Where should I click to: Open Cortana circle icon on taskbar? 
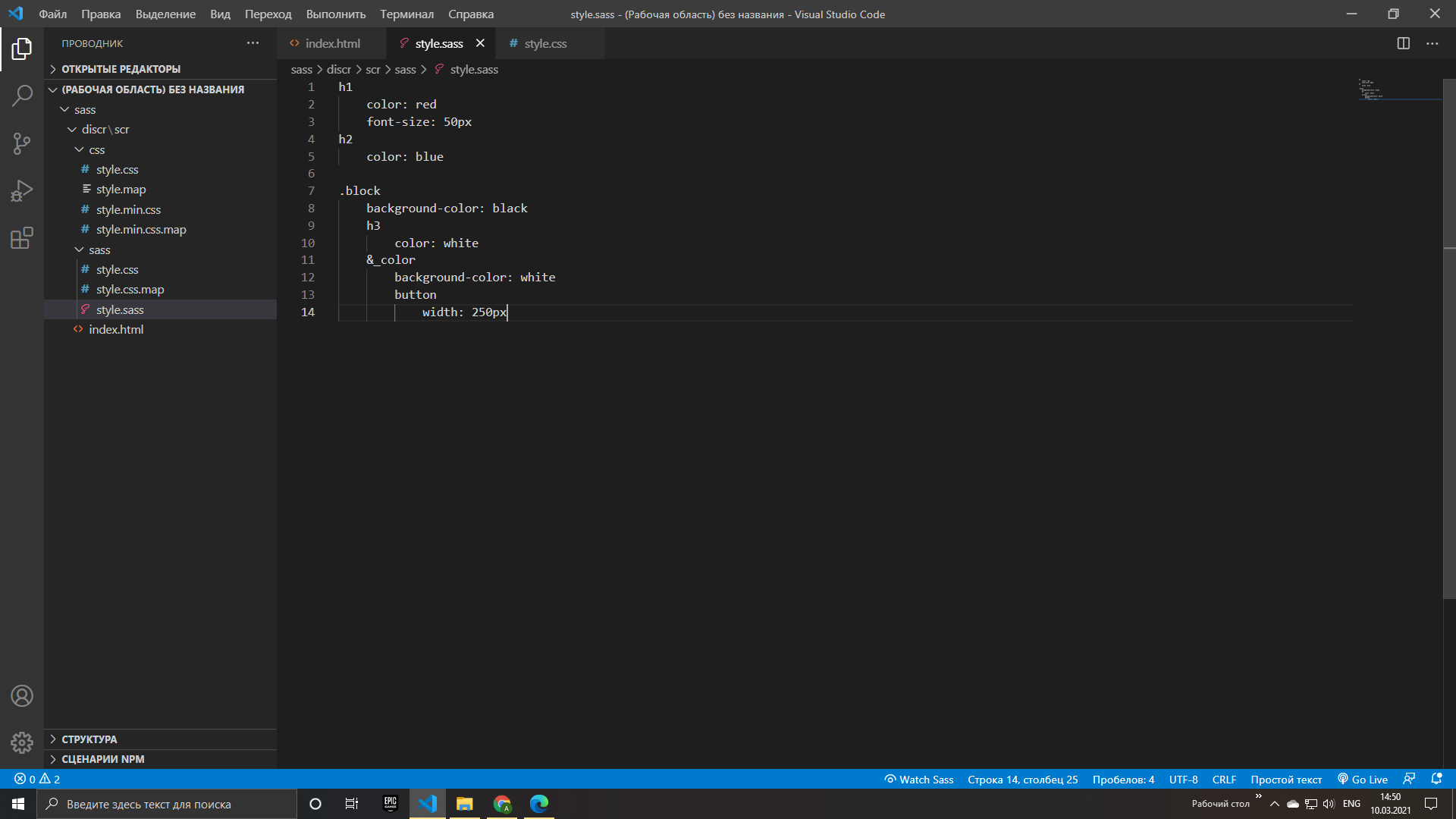click(x=315, y=804)
